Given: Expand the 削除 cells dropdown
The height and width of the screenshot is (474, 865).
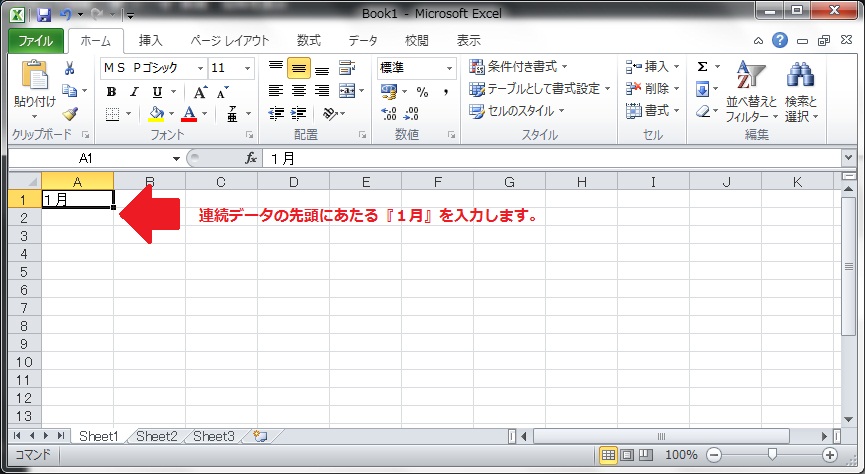Looking at the screenshot, I should (676, 89).
